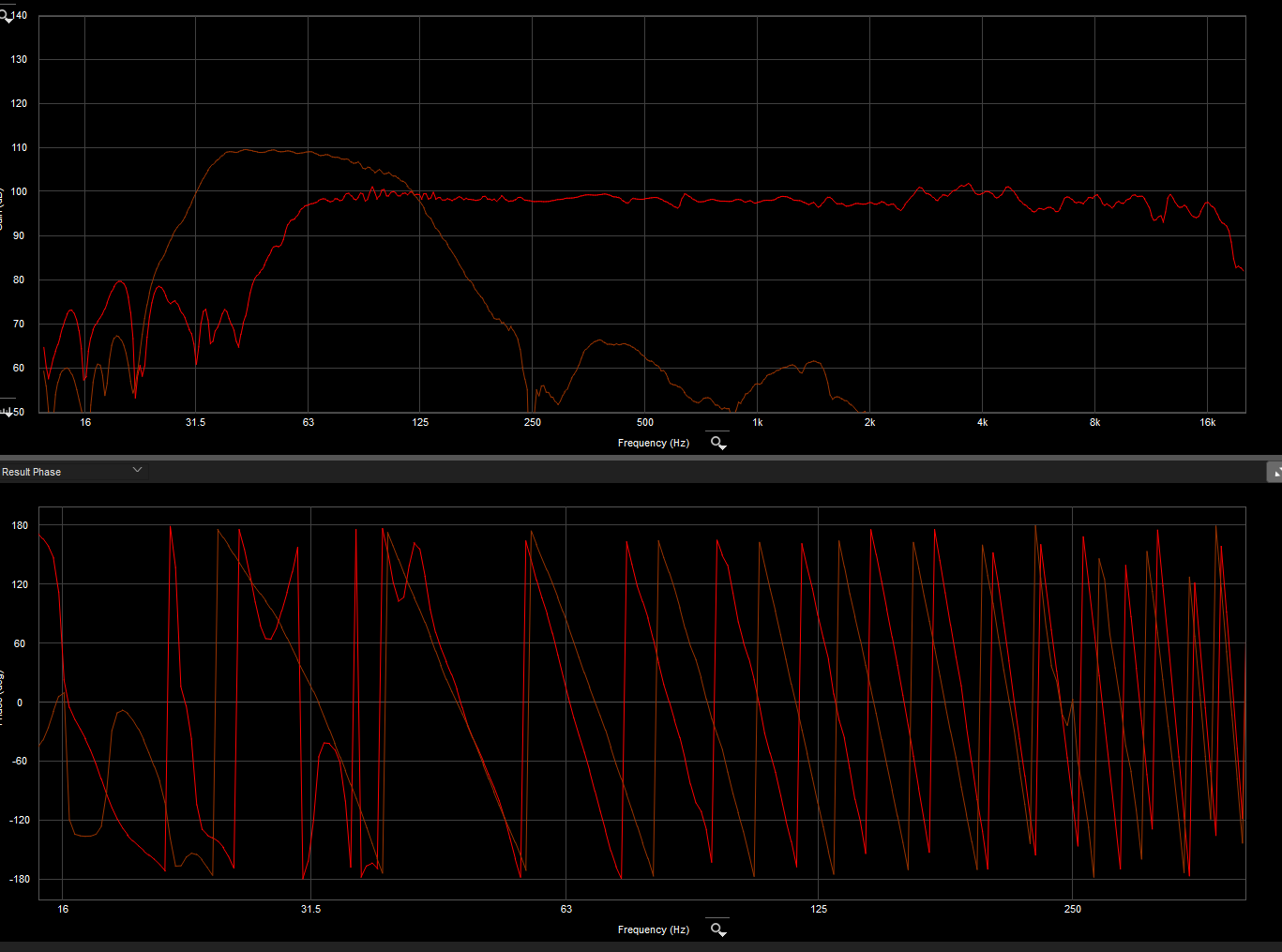Screen dimensions: 1282x952
Task: Click the 100 label on the gain axis
Action: [x=19, y=191]
